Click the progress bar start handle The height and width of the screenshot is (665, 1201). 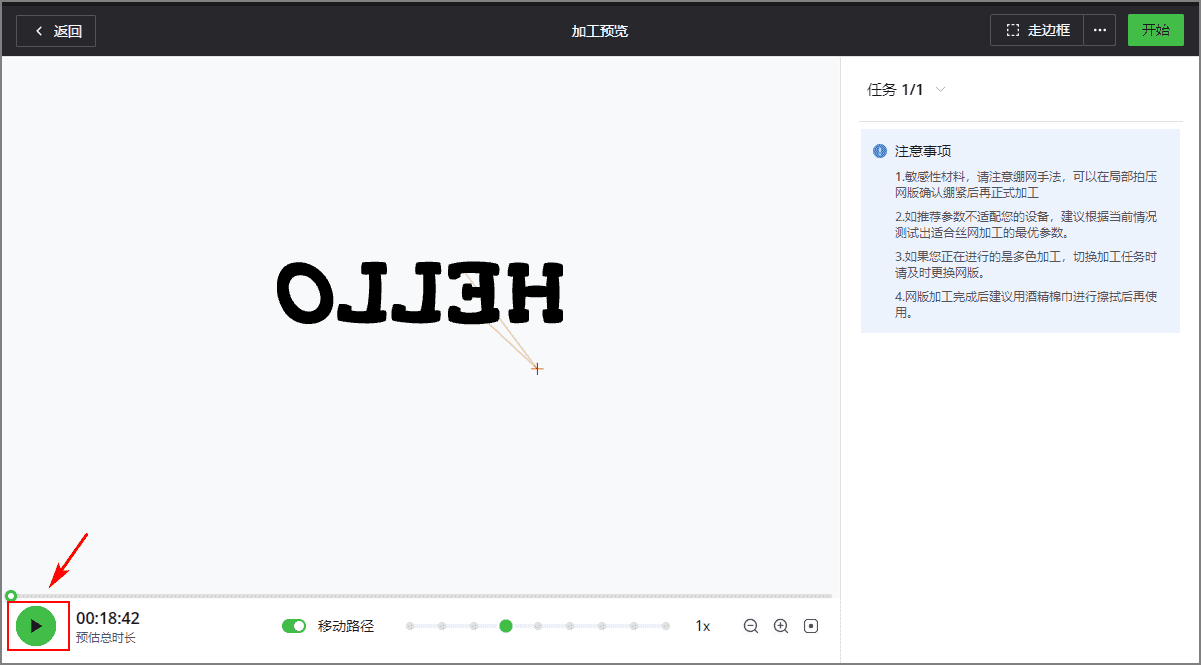11,596
